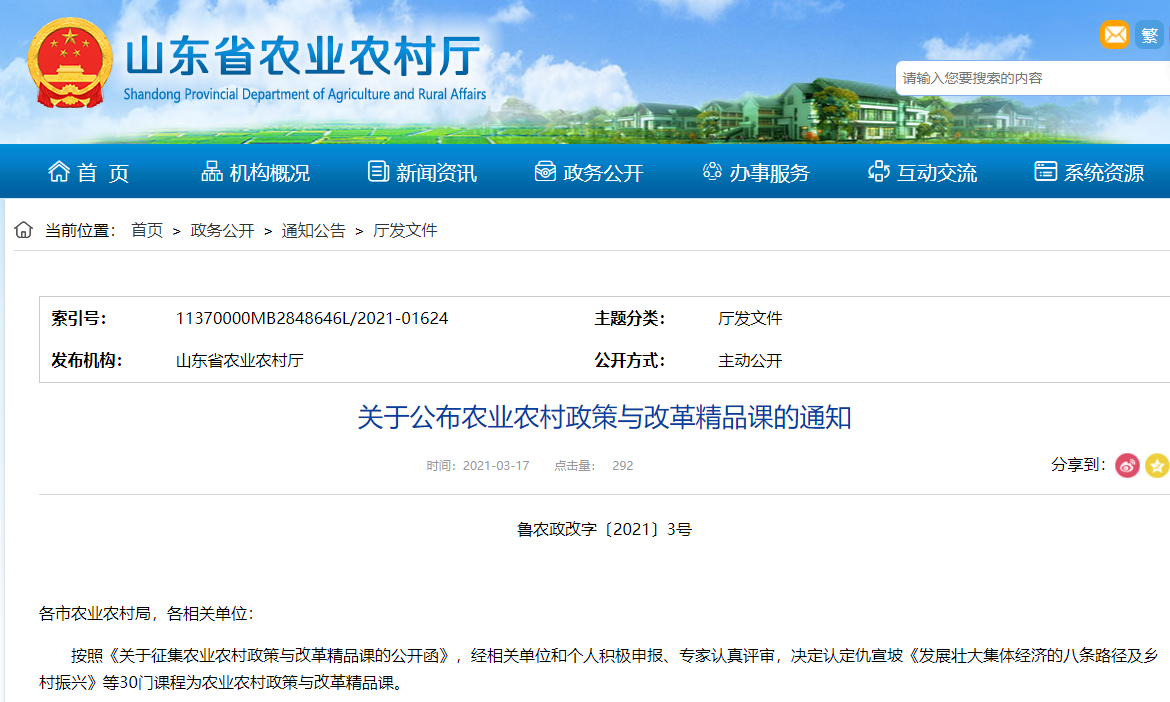Click the home icon beside 当前位置

point(23,230)
